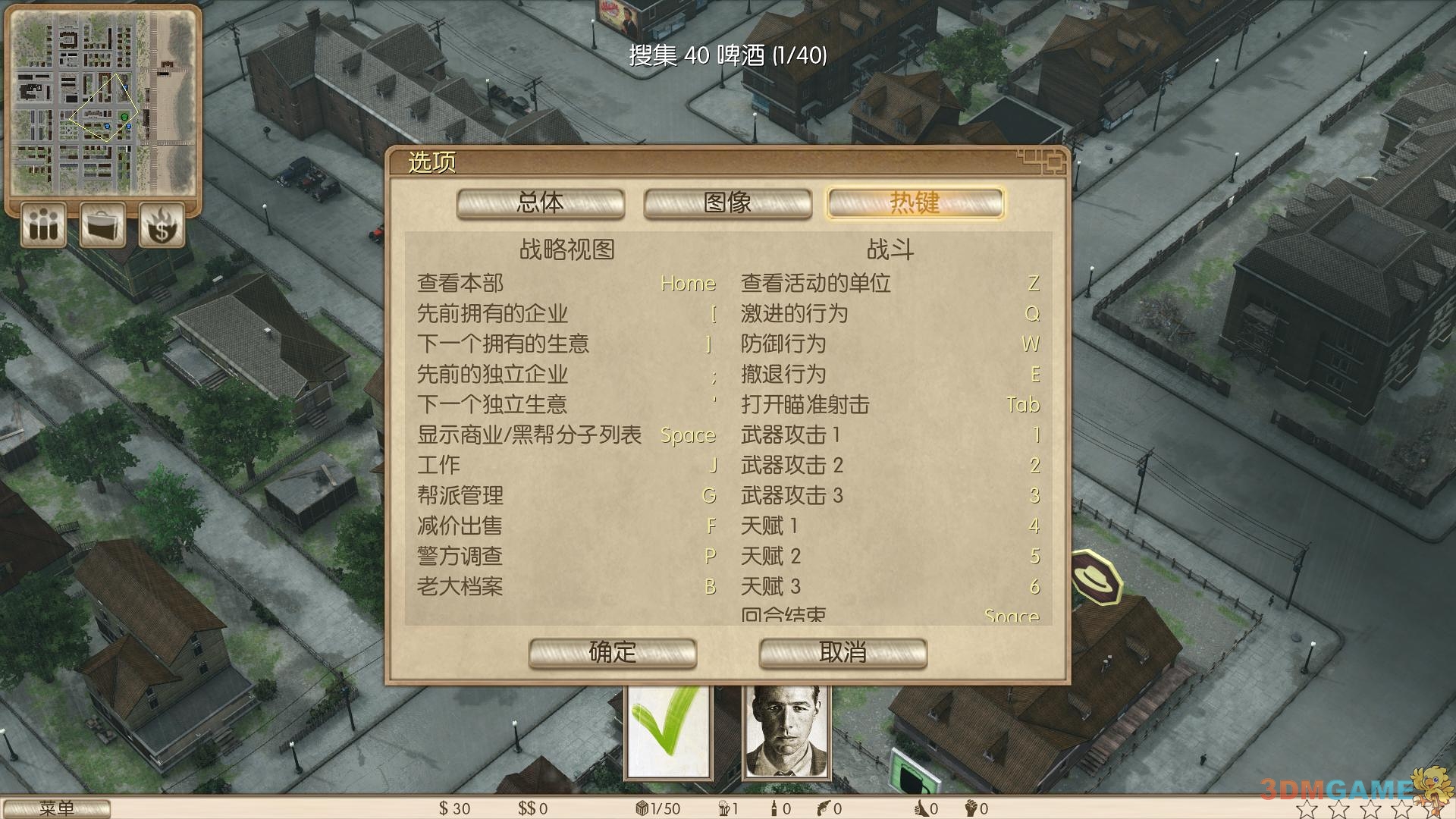Click the crate storage counter in status bar
This screenshot has width=1456, height=819.
[657, 808]
